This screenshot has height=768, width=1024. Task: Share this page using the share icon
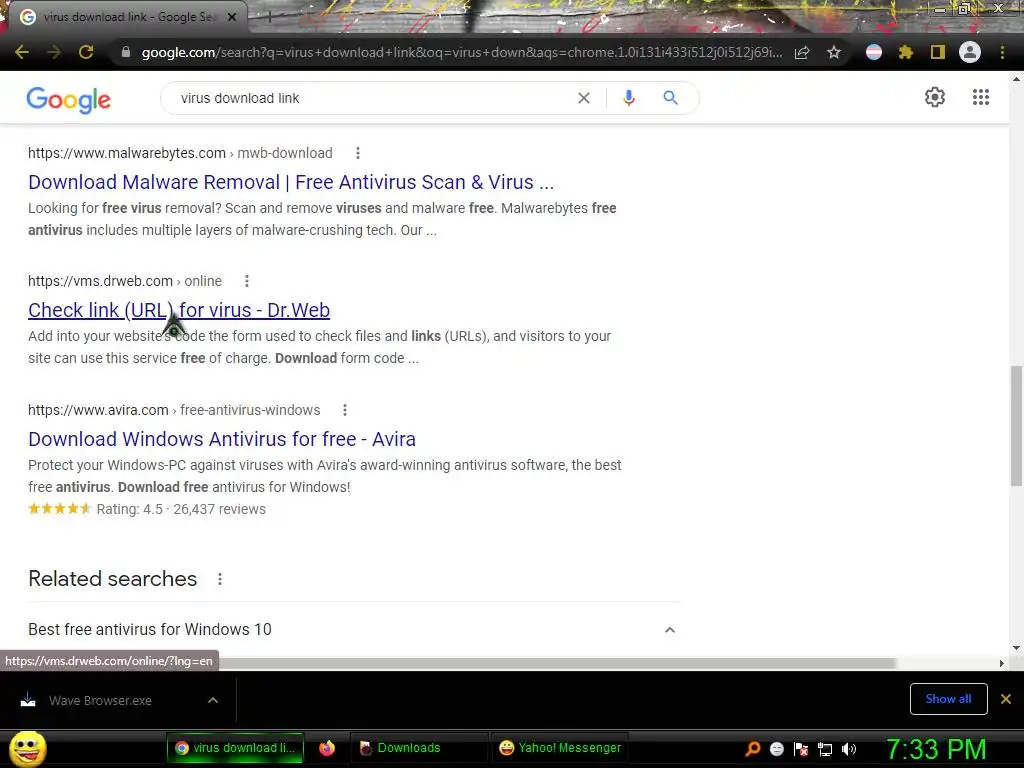click(x=802, y=52)
